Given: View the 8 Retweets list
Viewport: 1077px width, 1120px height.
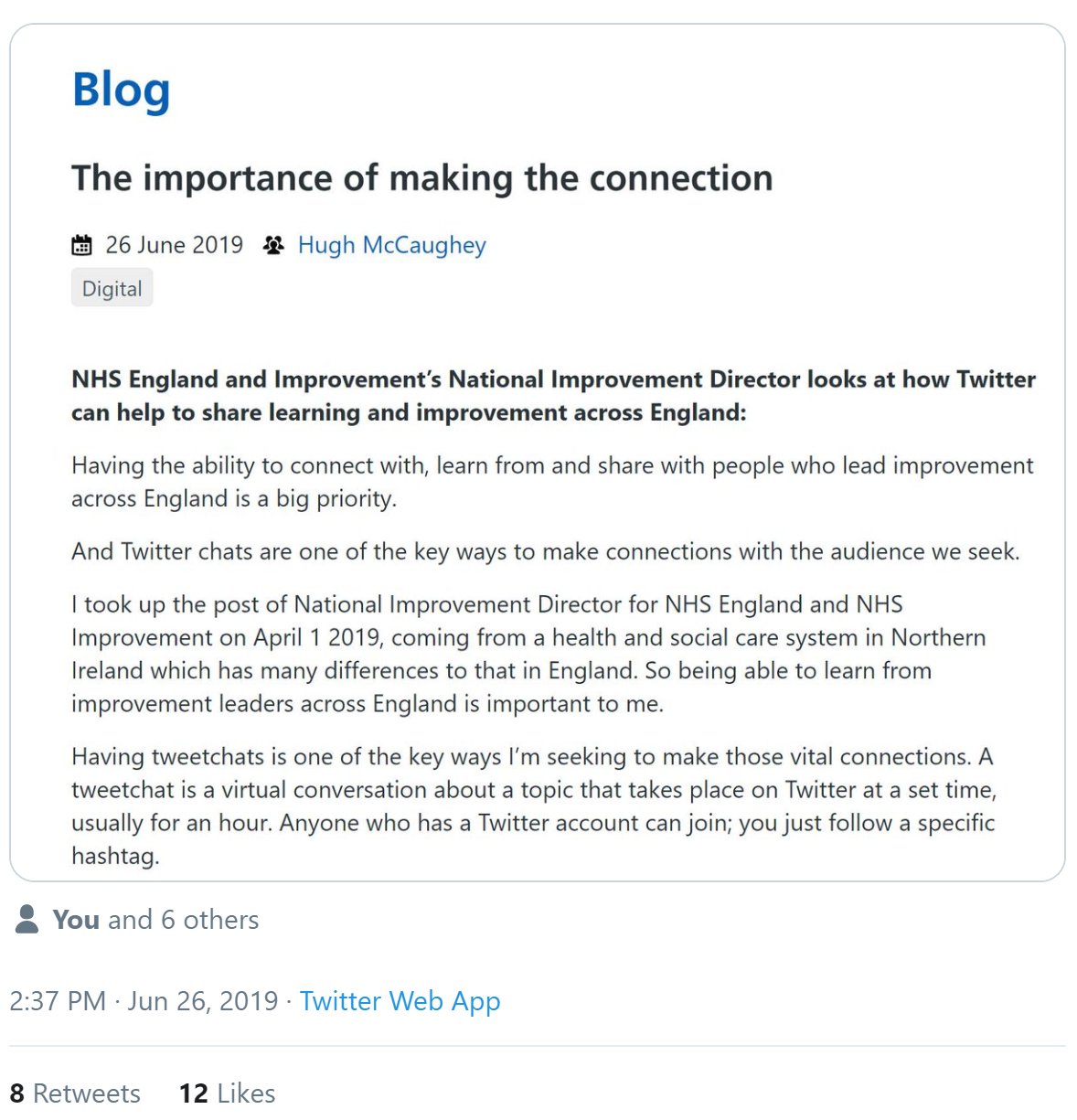Looking at the screenshot, I should (x=75, y=1093).
